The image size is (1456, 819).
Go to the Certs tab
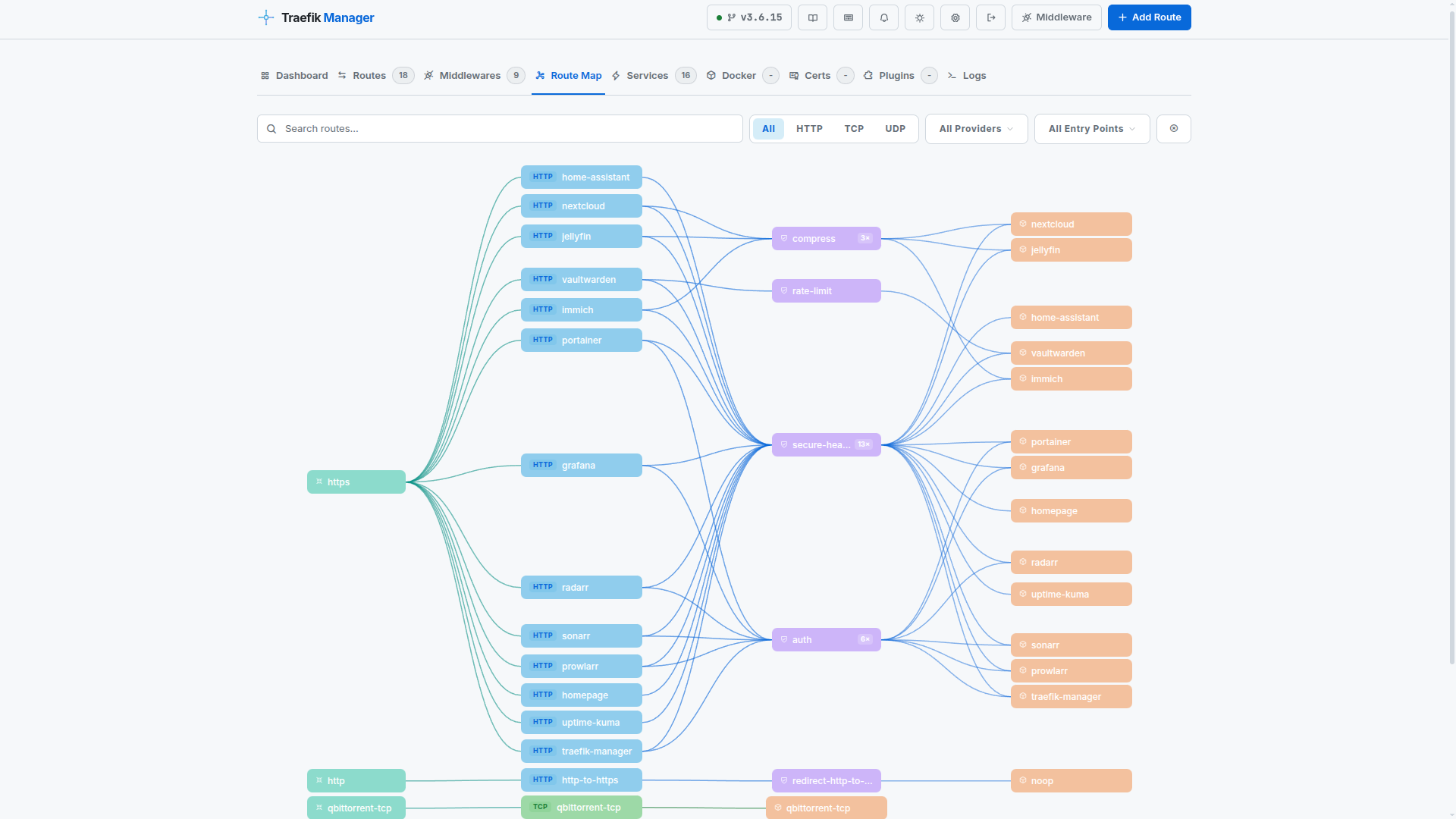tap(822, 76)
